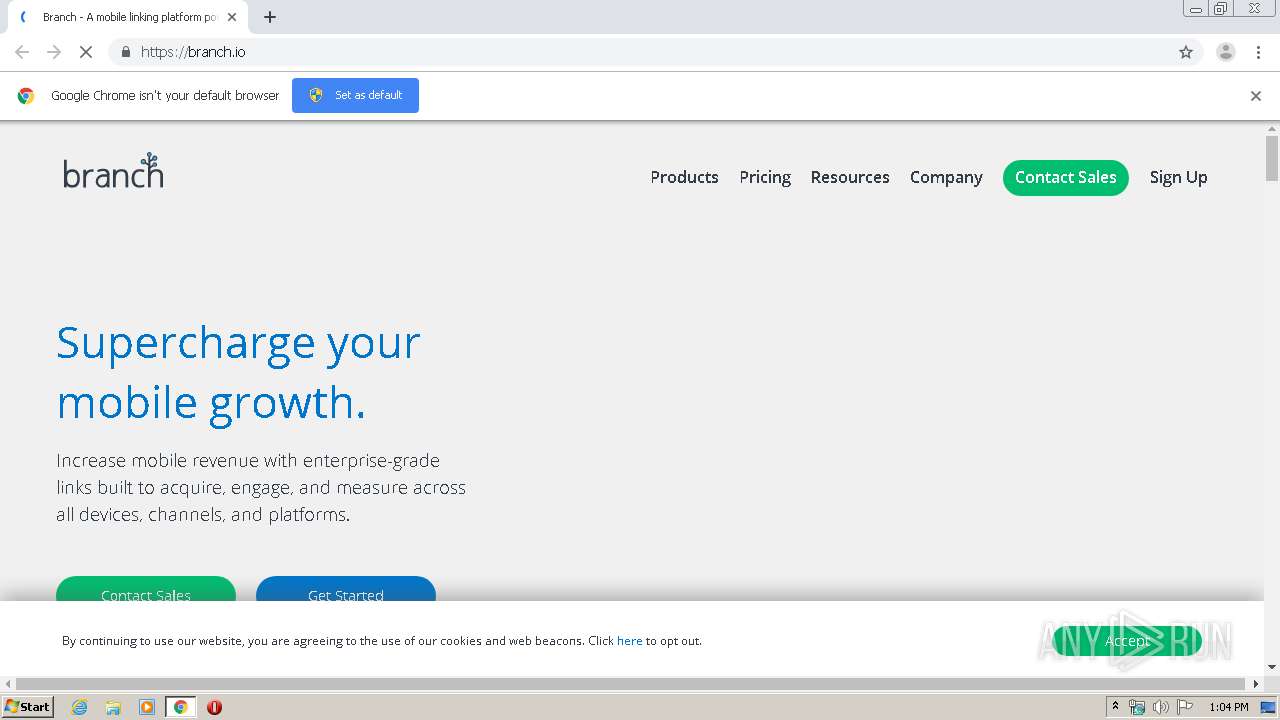Viewport: 1280px width, 720px height.
Task: Click the horizontal page scrollbar
Action: click(x=632, y=684)
